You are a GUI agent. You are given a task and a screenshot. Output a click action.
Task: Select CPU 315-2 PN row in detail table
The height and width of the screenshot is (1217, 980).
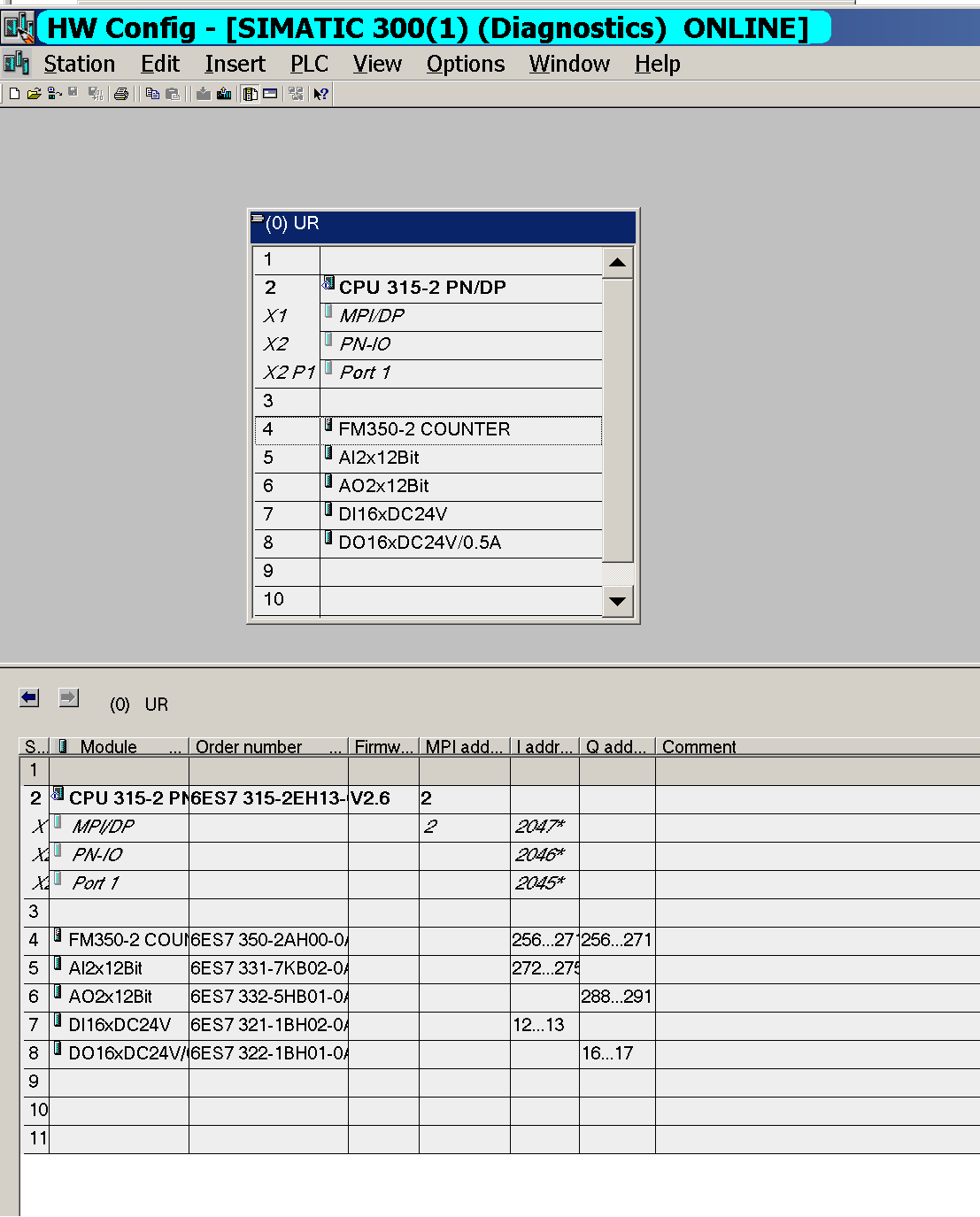point(501,798)
